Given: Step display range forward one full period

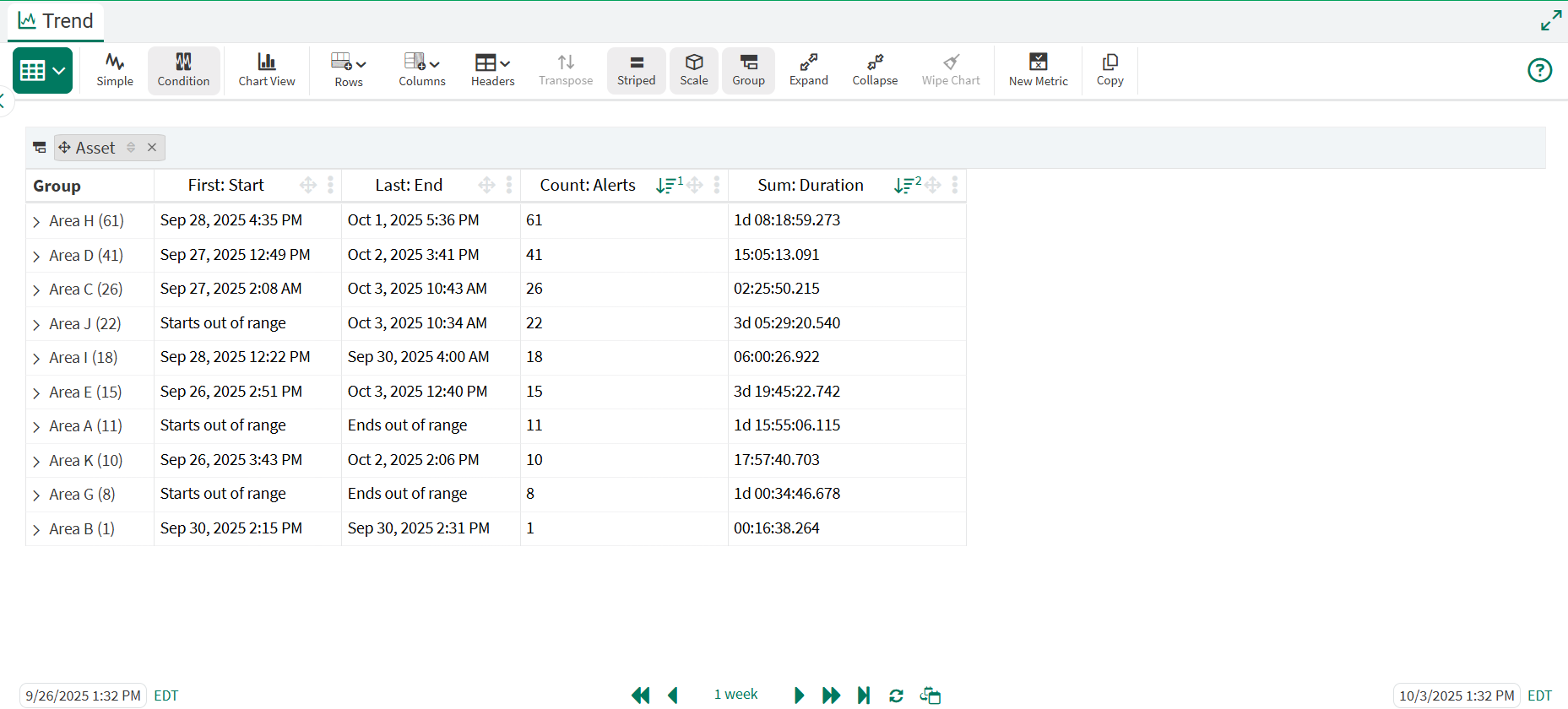Looking at the screenshot, I should 831,695.
